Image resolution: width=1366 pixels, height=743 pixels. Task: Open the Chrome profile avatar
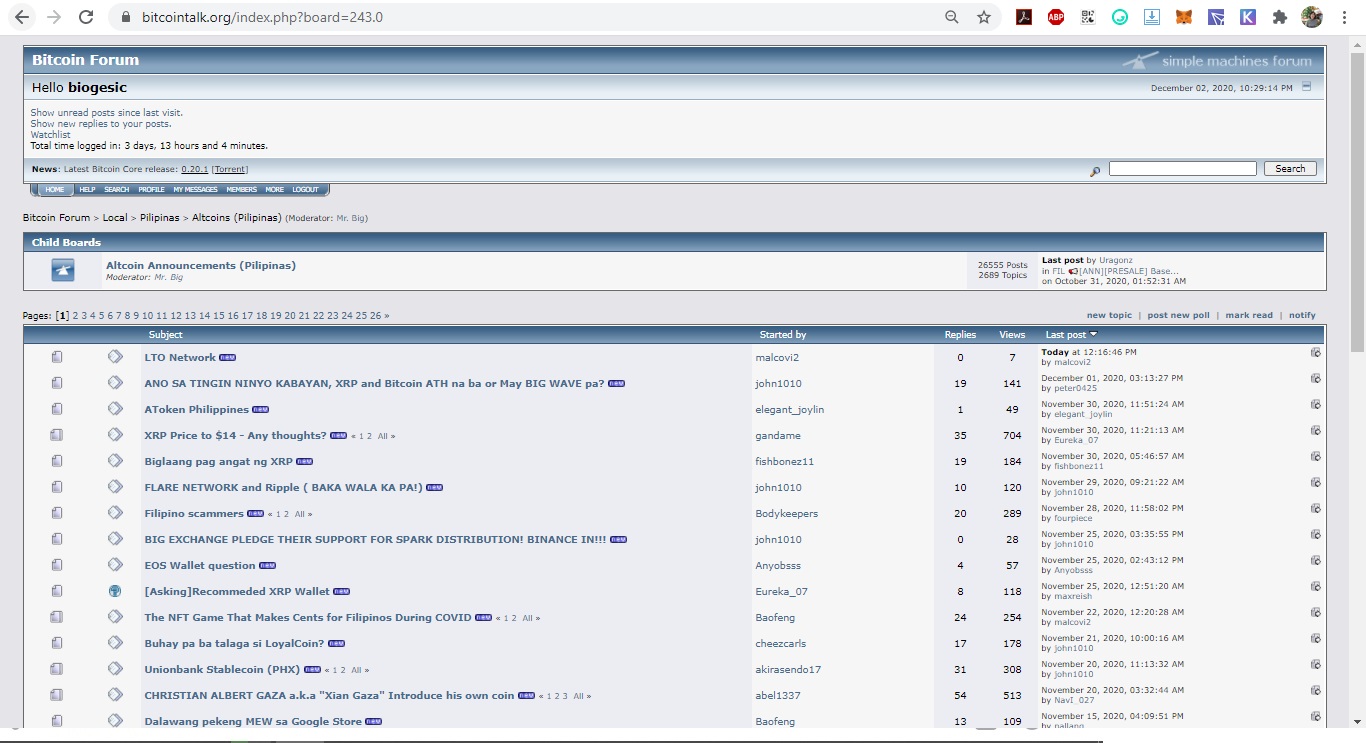point(1312,17)
